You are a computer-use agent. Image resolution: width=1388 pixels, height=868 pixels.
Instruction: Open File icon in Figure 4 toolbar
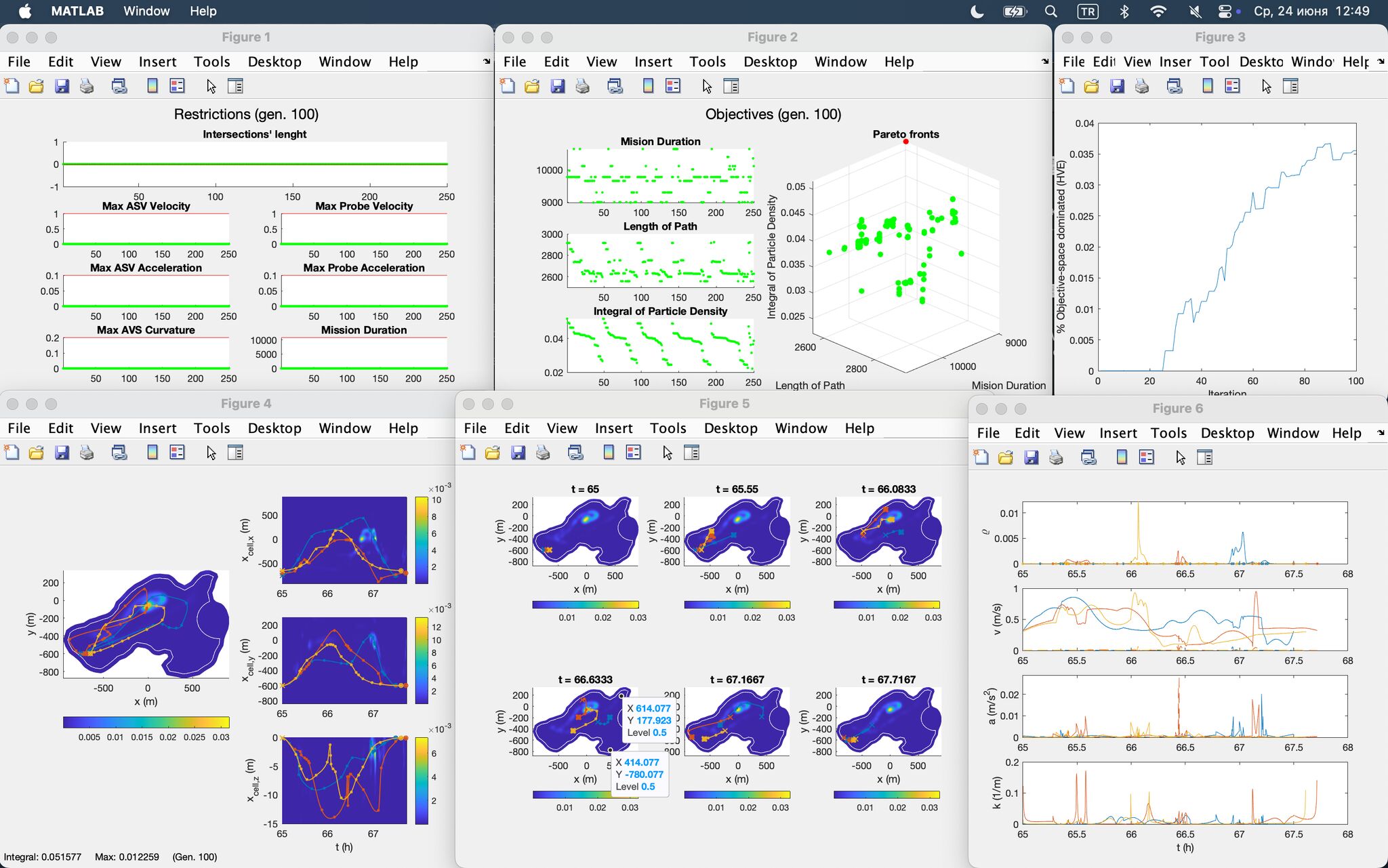click(x=36, y=453)
